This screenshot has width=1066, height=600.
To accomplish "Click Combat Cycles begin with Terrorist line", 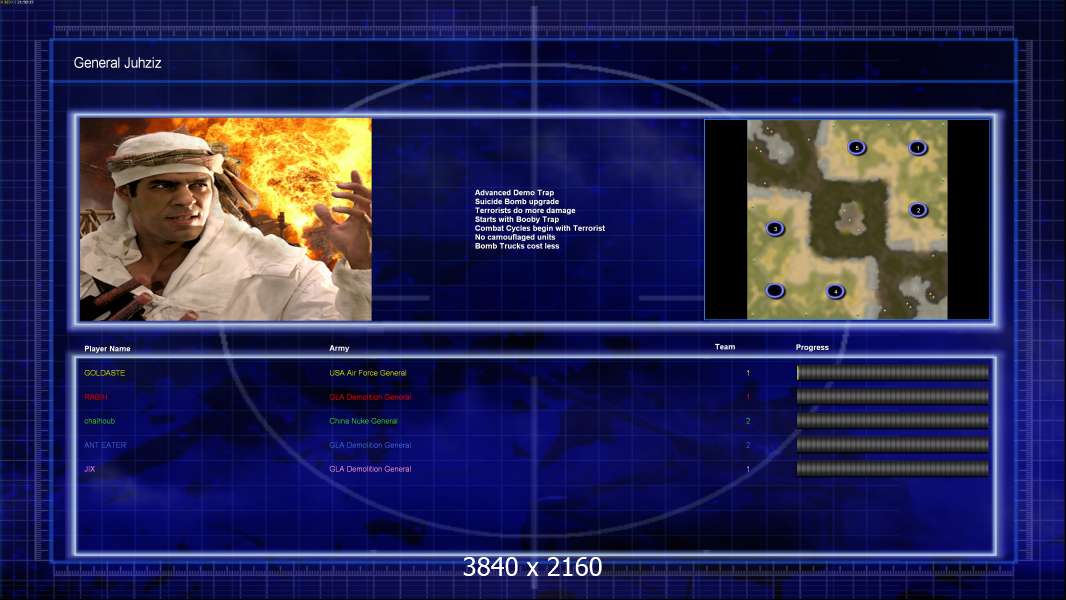I will pyautogui.click(x=540, y=228).
